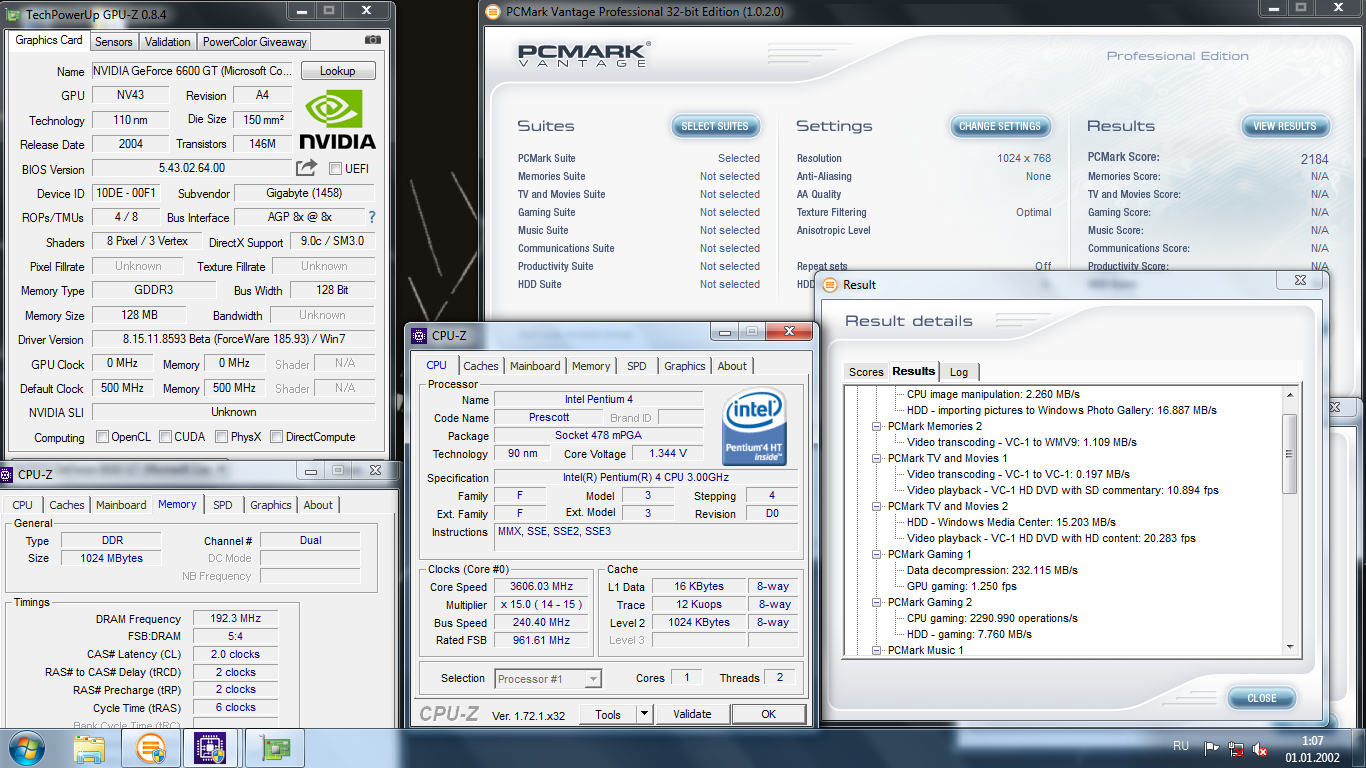
Task: Enable the CUDA computing checkbox
Action: tap(165, 437)
